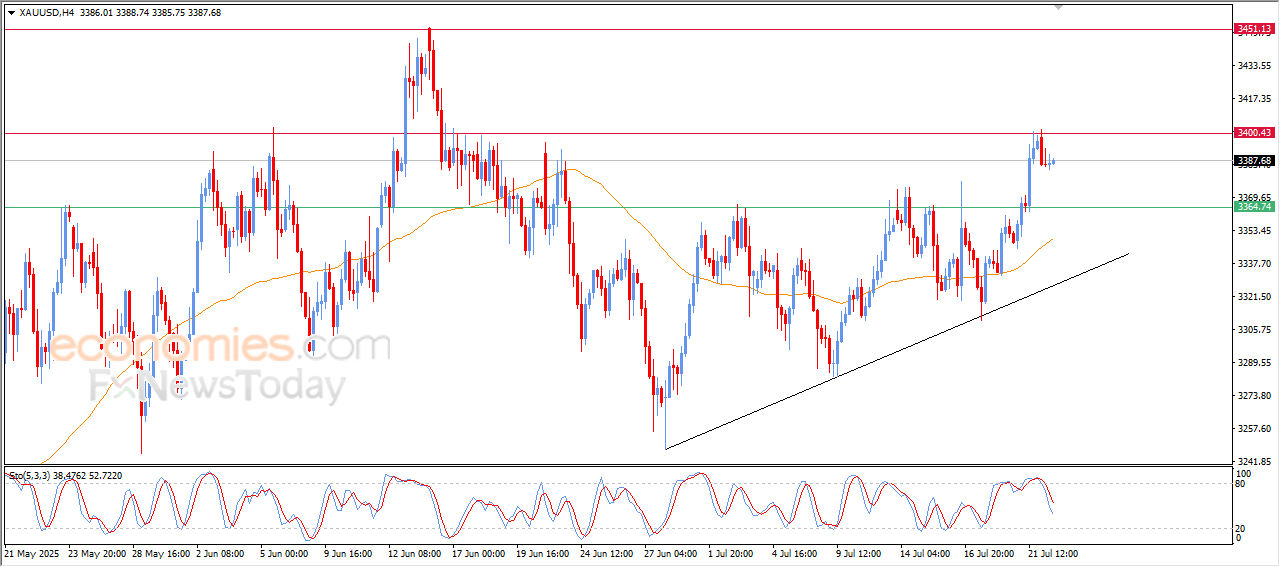Click the 9 Jul 12:00 time label
The image size is (1280, 567).
pos(861,553)
